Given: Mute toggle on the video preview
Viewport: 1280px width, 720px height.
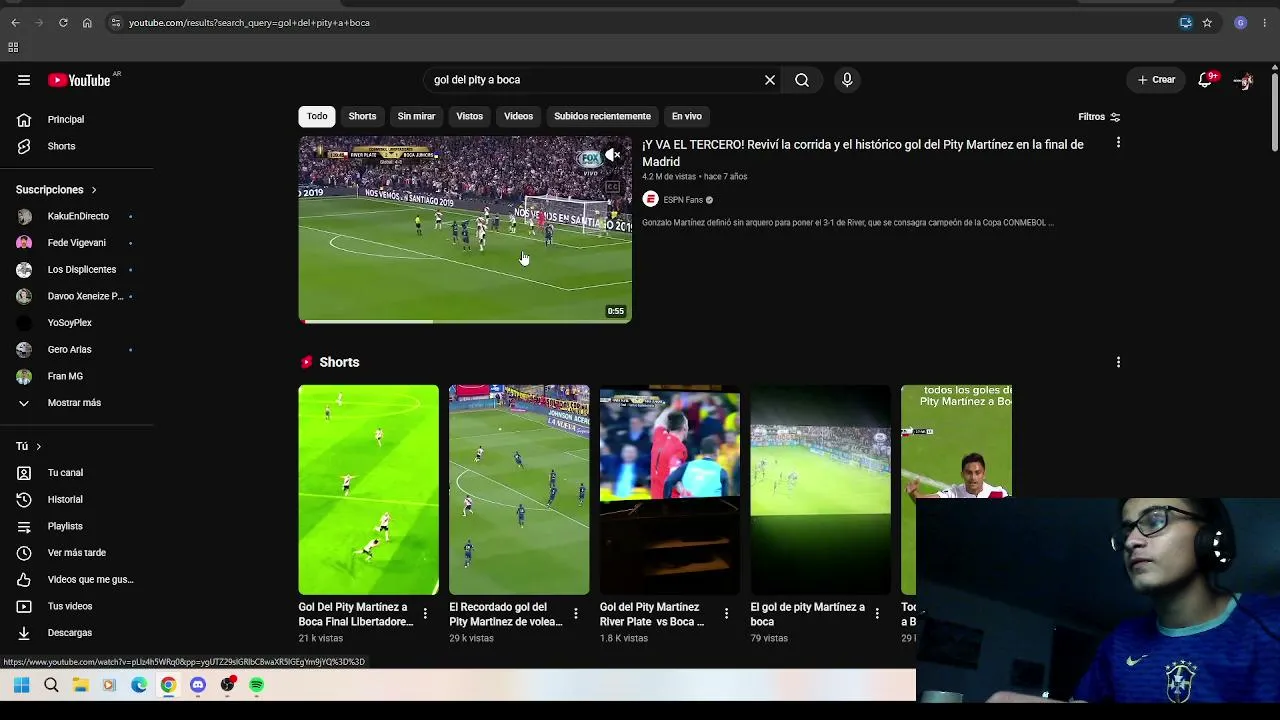Looking at the screenshot, I should click(613, 155).
